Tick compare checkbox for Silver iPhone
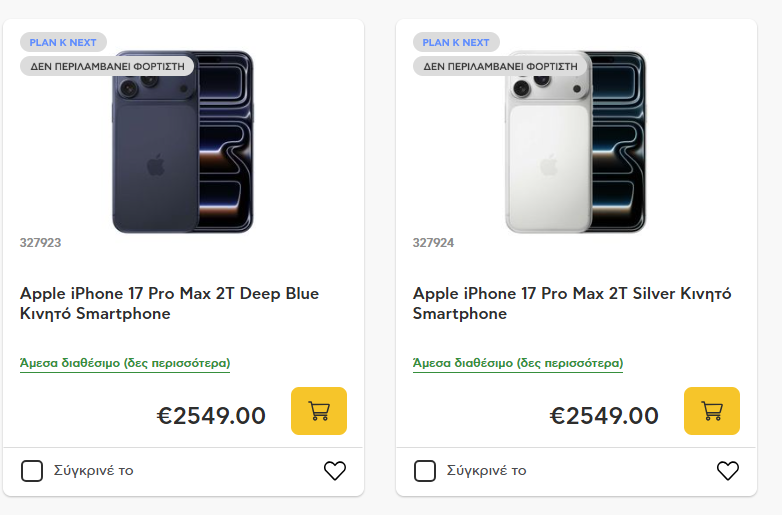 tap(425, 471)
